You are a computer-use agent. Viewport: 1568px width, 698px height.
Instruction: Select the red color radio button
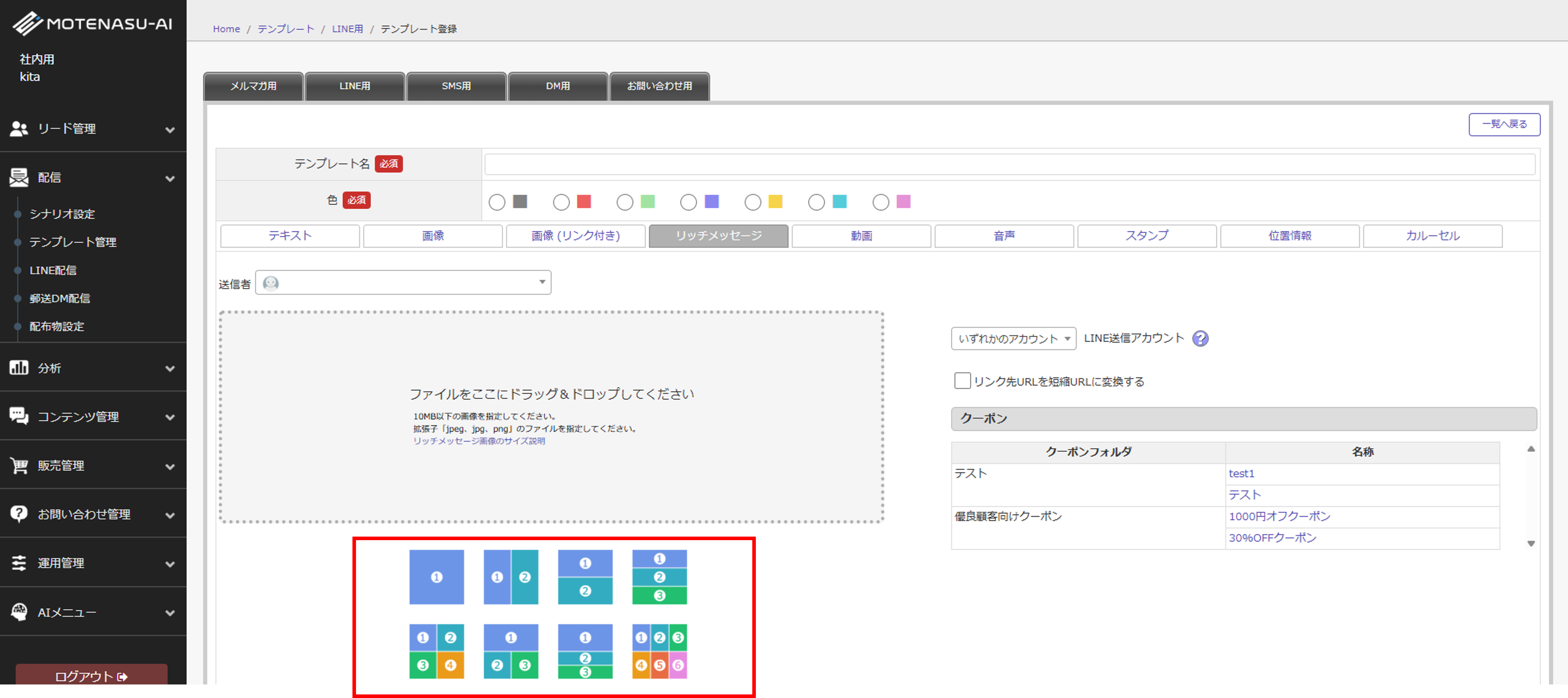click(561, 202)
